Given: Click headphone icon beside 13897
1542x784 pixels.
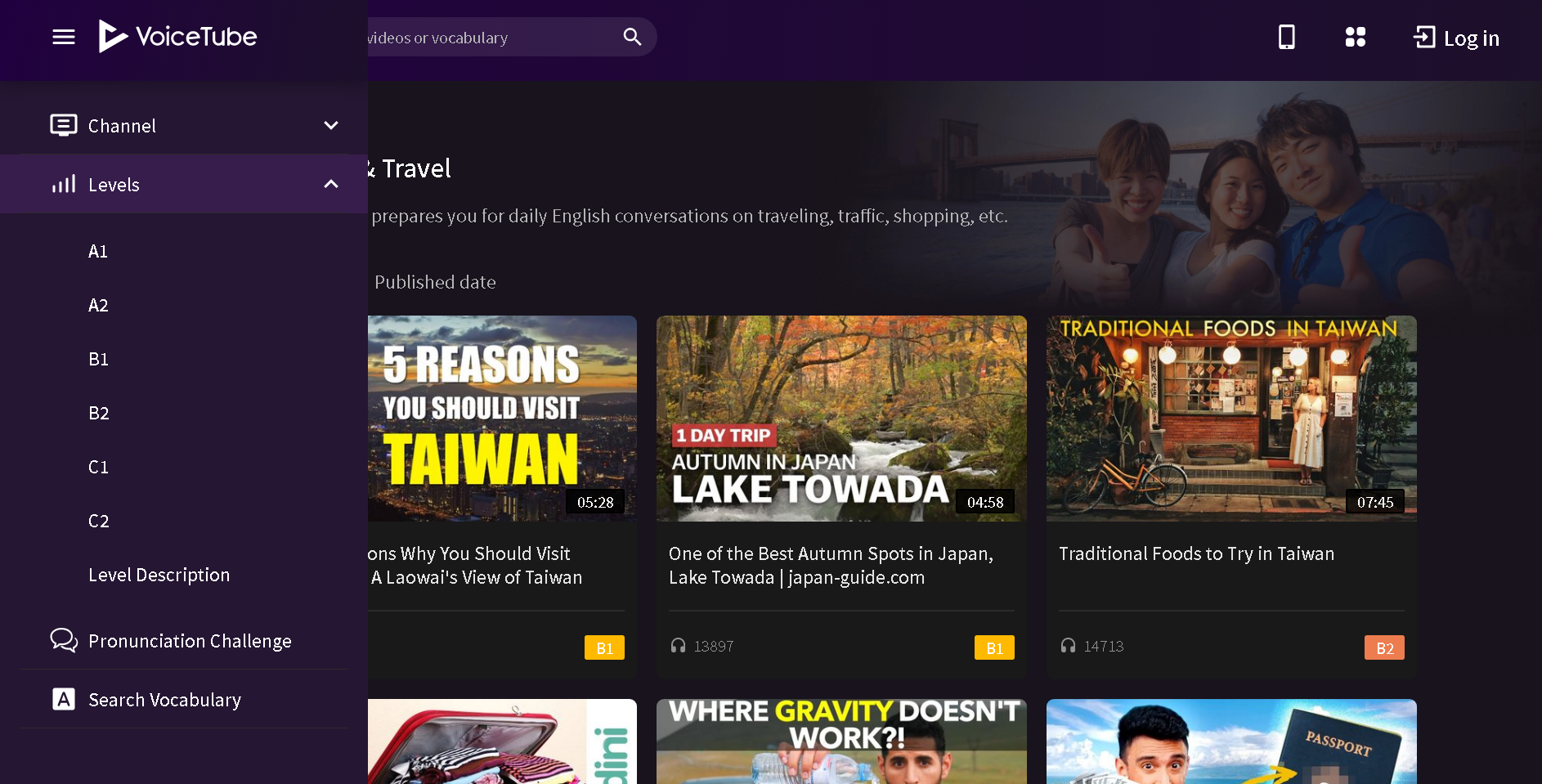Looking at the screenshot, I should coord(678,646).
